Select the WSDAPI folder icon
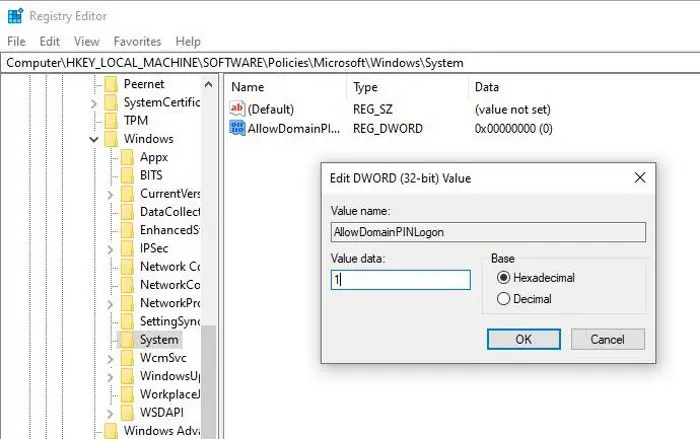 (x=127, y=413)
